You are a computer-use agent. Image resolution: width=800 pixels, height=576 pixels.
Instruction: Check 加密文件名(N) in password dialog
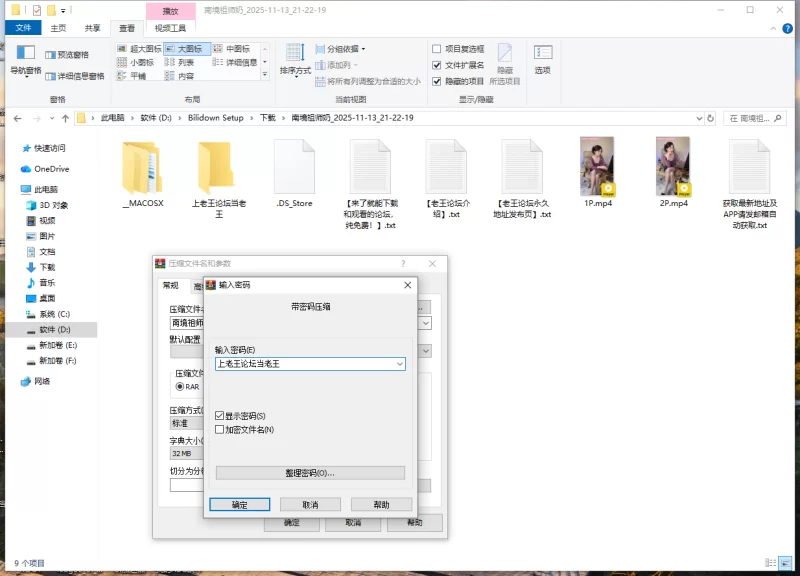pyautogui.click(x=219, y=430)
